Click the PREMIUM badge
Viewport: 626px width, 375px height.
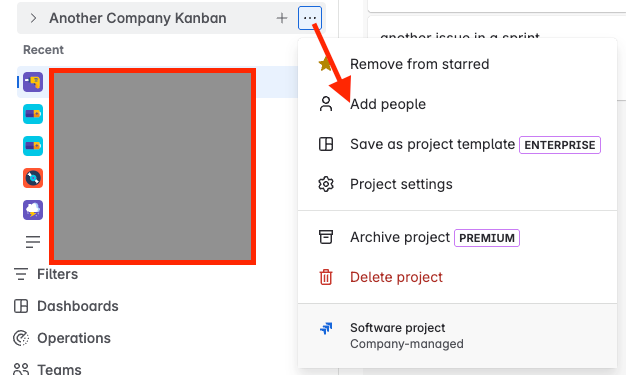(487, 238)
